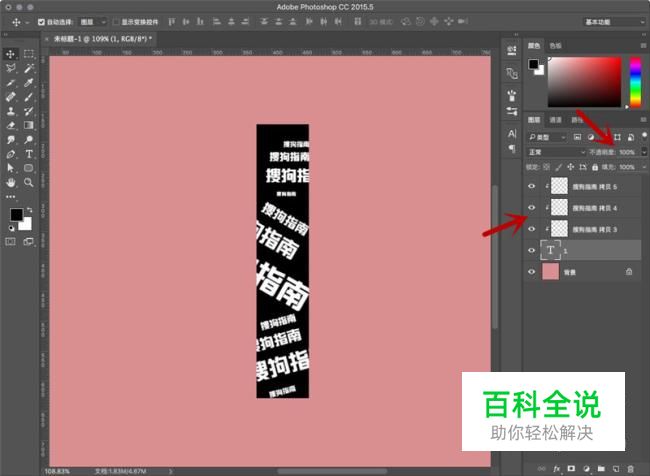This screenshot has width=650, height=476.
Task: Create a new group folder
Action: (x=601, y=469)
